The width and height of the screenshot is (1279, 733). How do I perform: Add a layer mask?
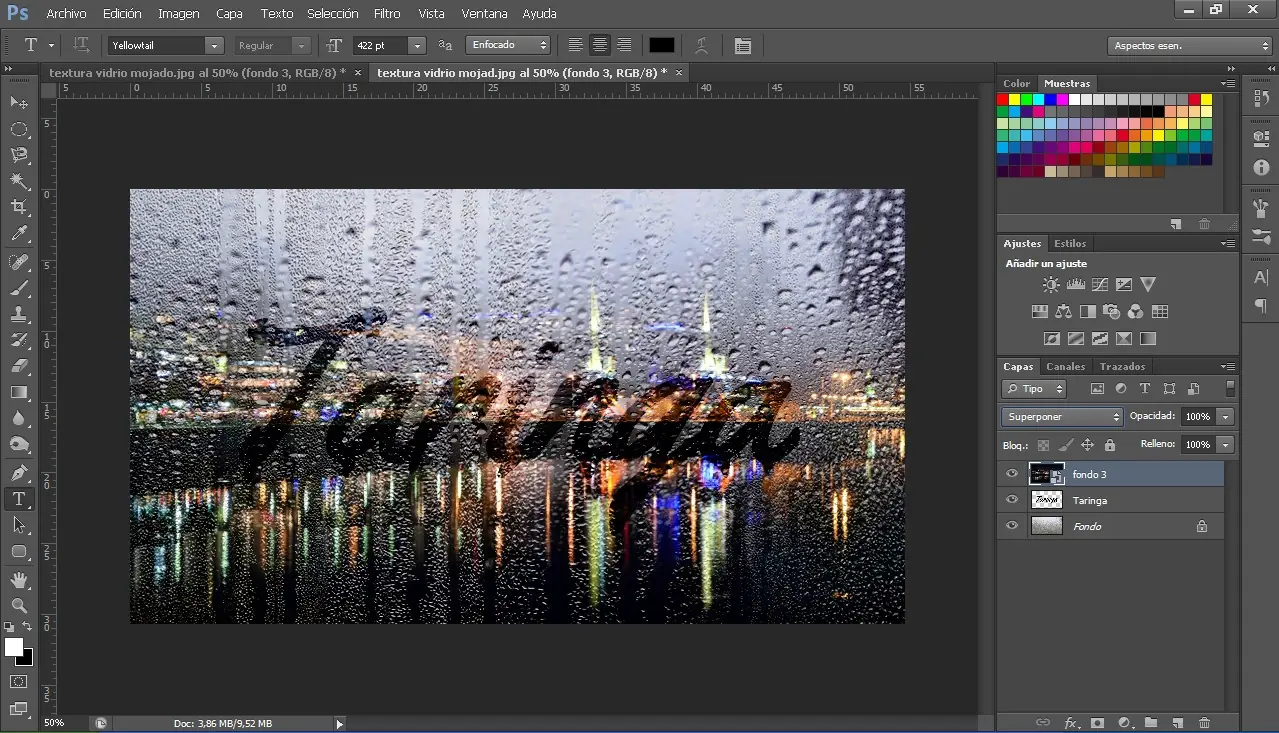click(1097, 722)
